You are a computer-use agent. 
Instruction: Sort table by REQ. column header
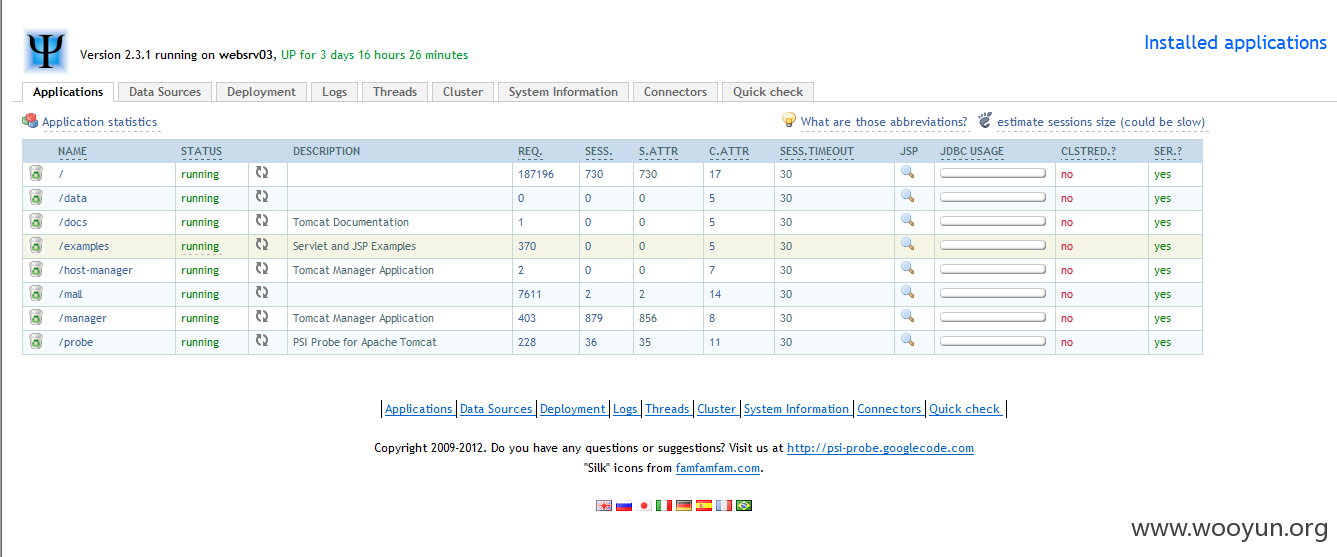[x=530, y=152]
